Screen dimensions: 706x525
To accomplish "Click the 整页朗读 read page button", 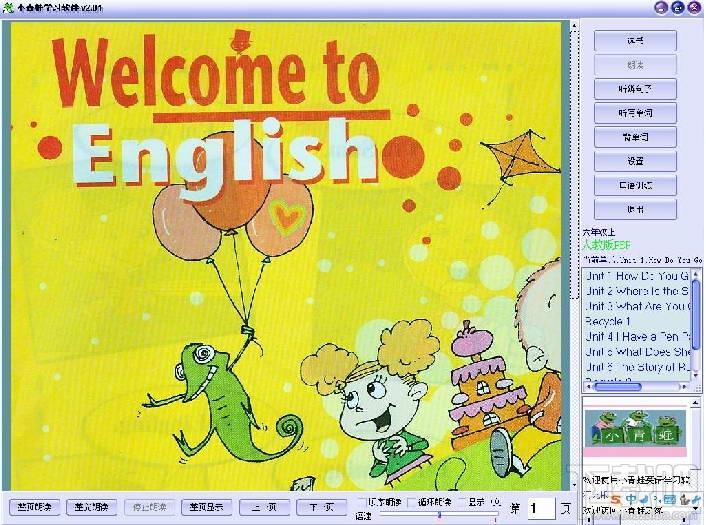I will (x=34, y=507).
